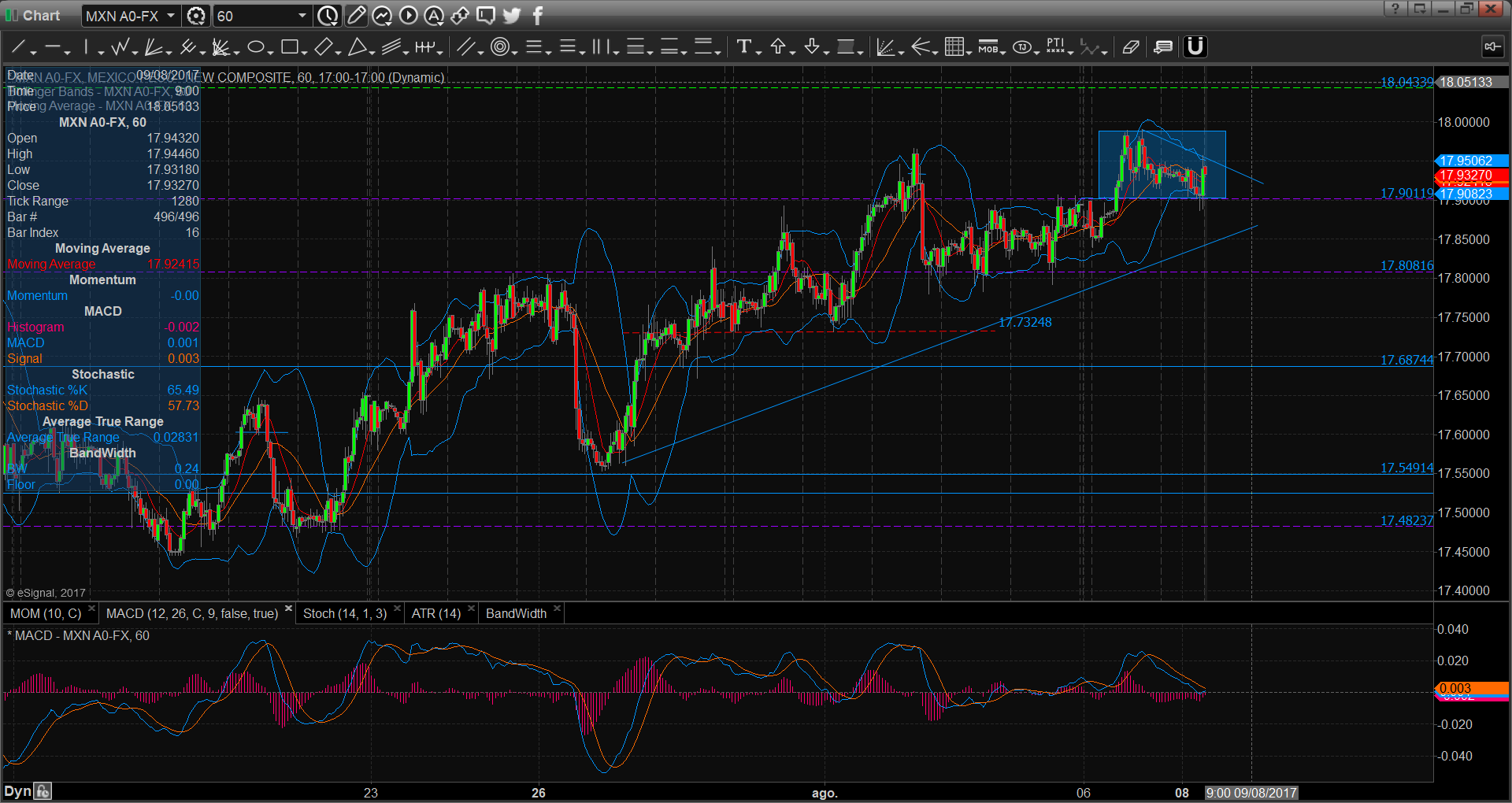Open the time template clock icon
The image size is (1512, 803).
pos(328,16)
